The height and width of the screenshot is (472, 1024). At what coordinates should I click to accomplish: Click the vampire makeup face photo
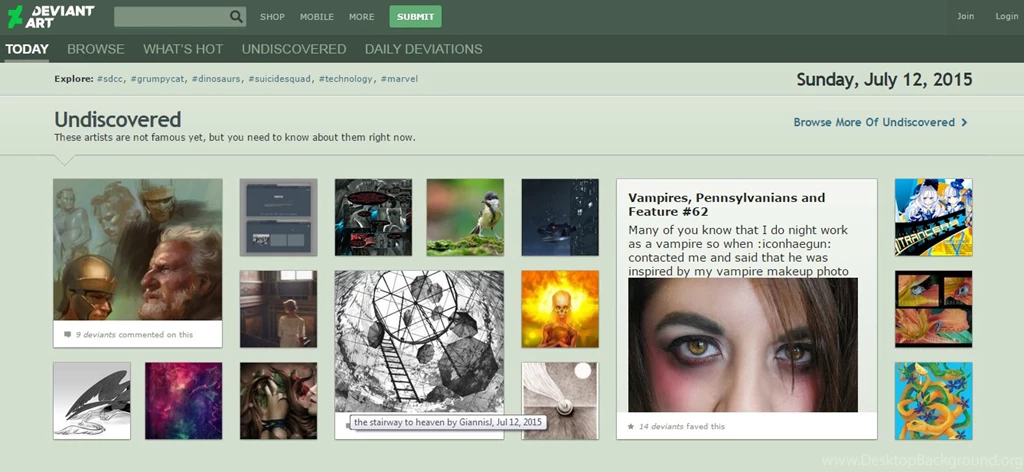[x=743, y=345]
